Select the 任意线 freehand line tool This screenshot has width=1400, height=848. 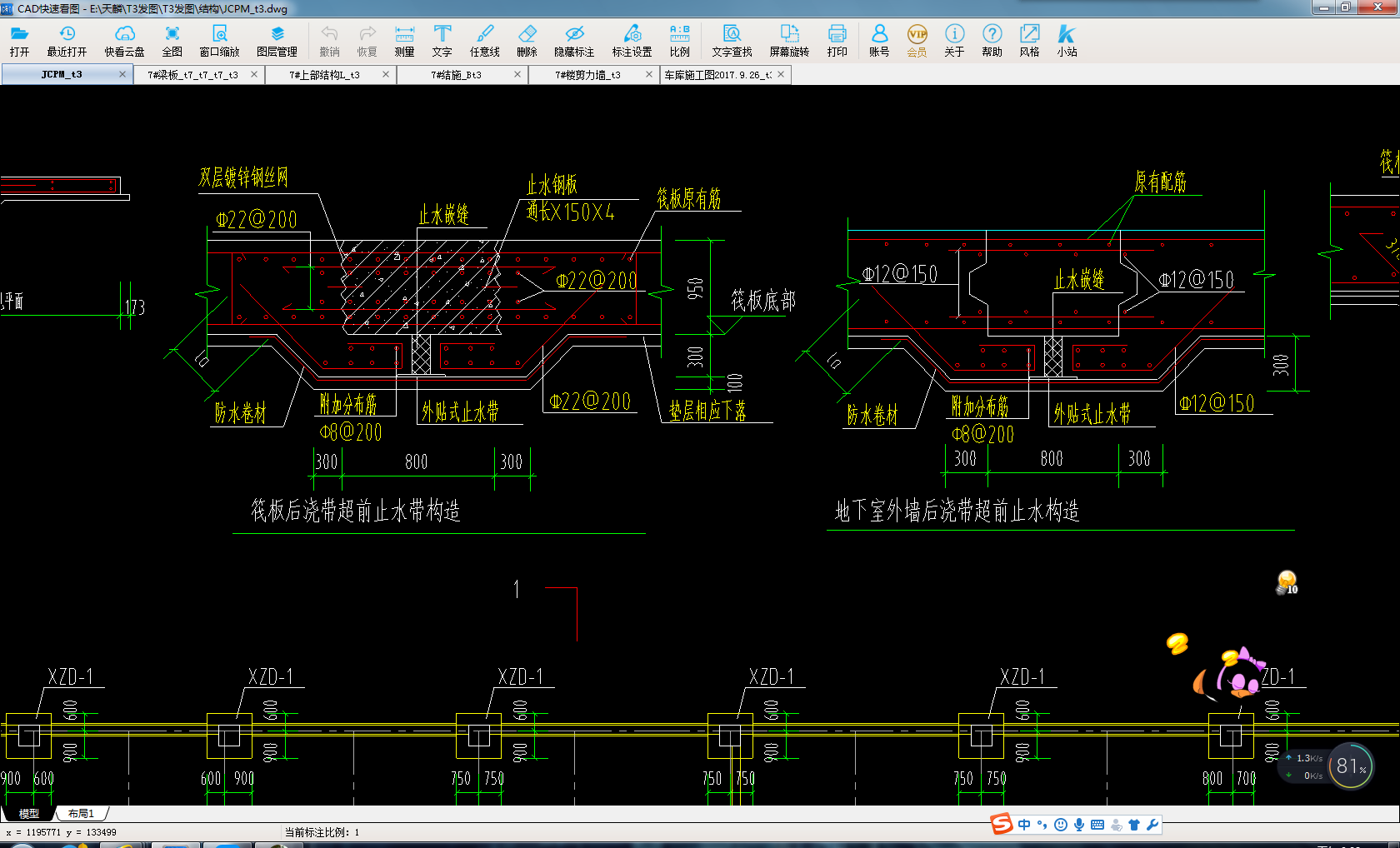[484, 40]
